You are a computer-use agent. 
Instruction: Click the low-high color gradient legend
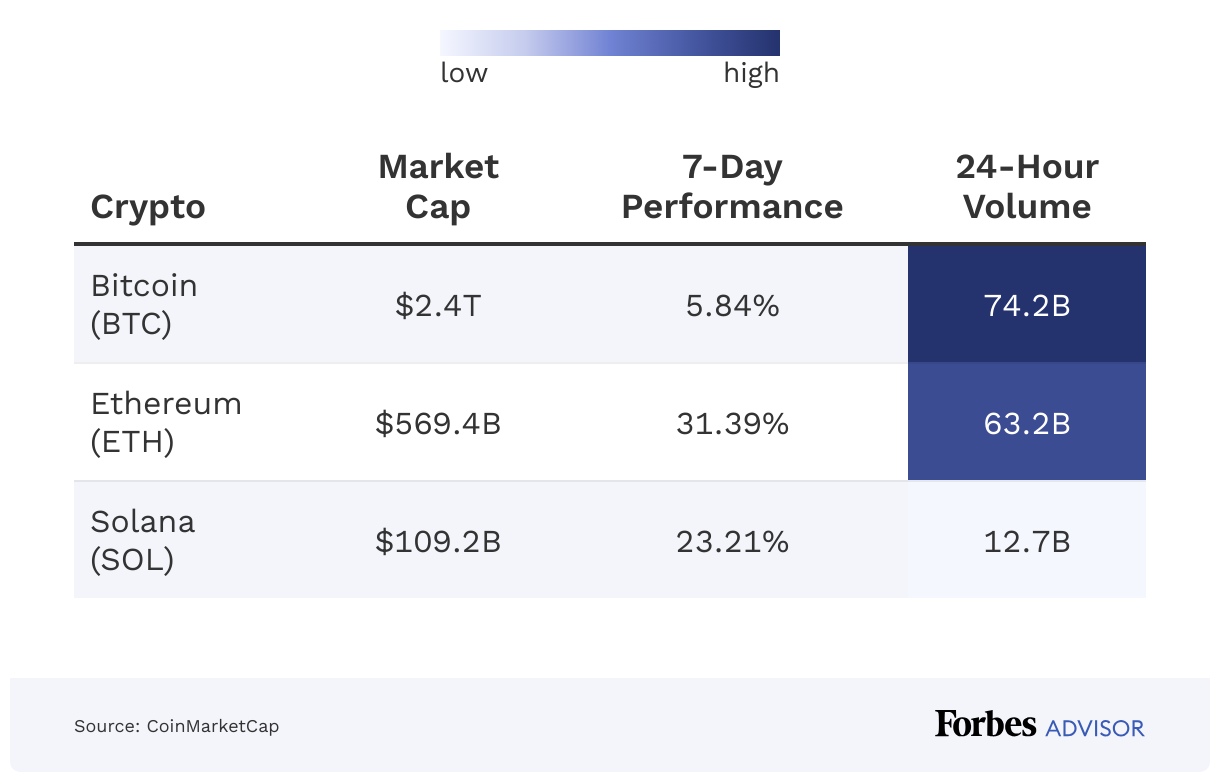tap(609, 43)
